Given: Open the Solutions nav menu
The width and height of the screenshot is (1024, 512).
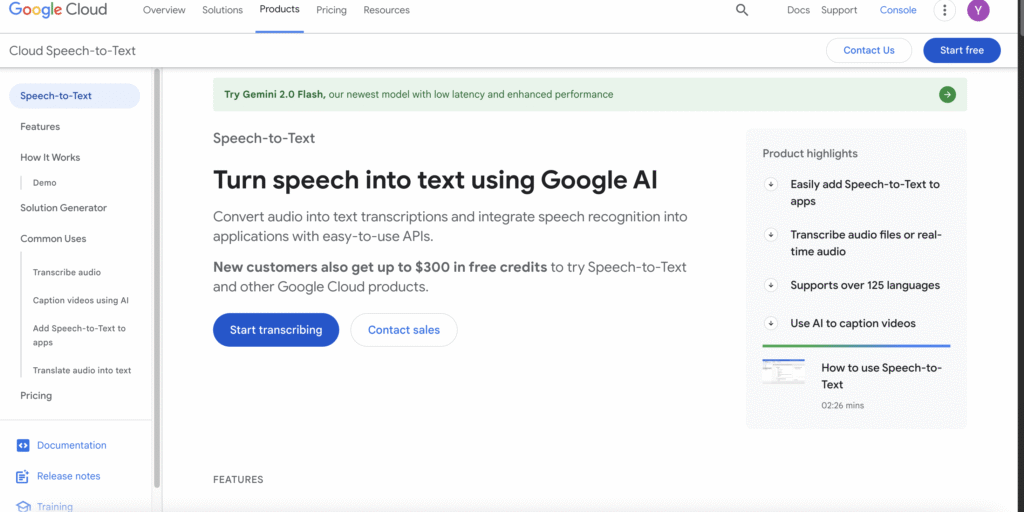Looking at the screenshot, I should pos(223,10).
